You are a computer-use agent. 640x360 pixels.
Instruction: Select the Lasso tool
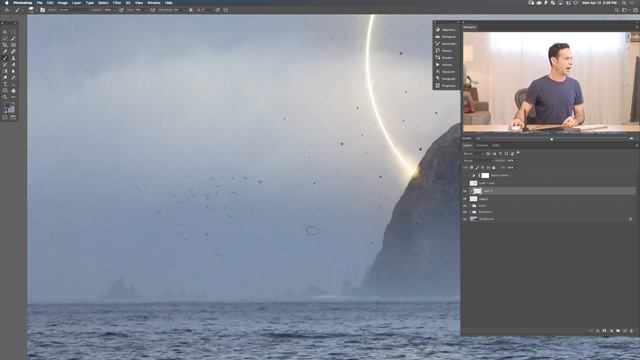tap(5, 38)
